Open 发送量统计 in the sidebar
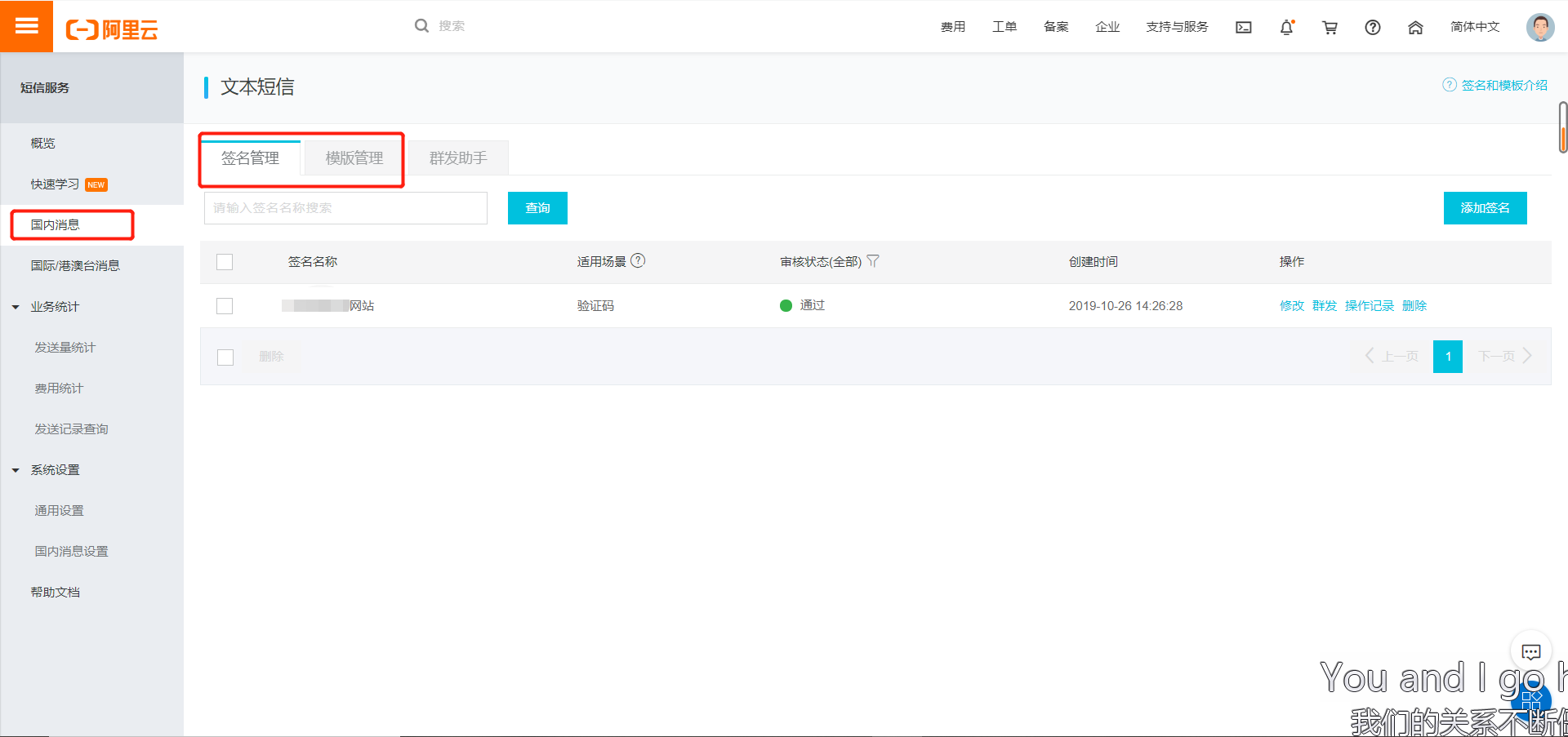The image size is (1568, 737). pos(65,348)
